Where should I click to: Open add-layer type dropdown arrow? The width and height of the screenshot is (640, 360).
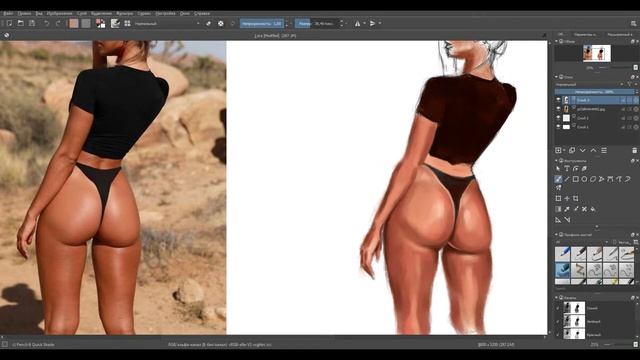tap(564, 150)
